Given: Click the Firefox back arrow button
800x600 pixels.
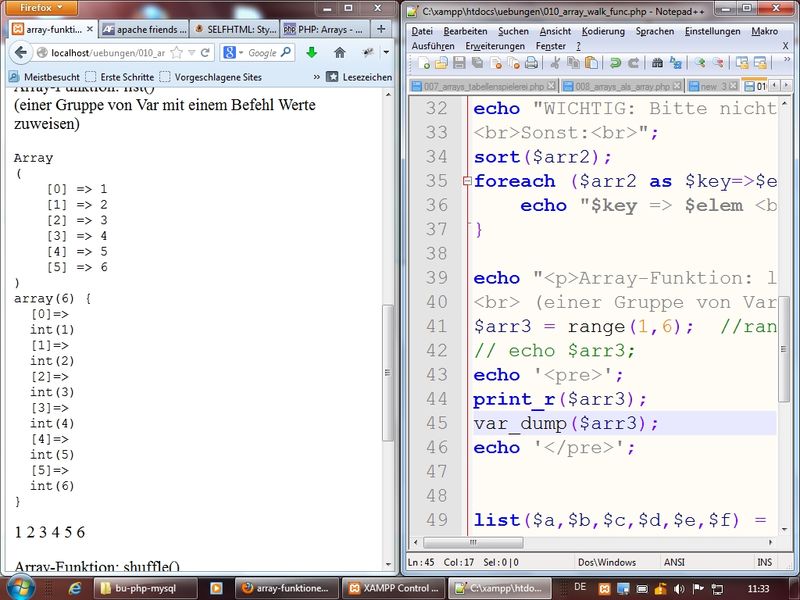Looking at the screenshot, I should pos(21,52).
